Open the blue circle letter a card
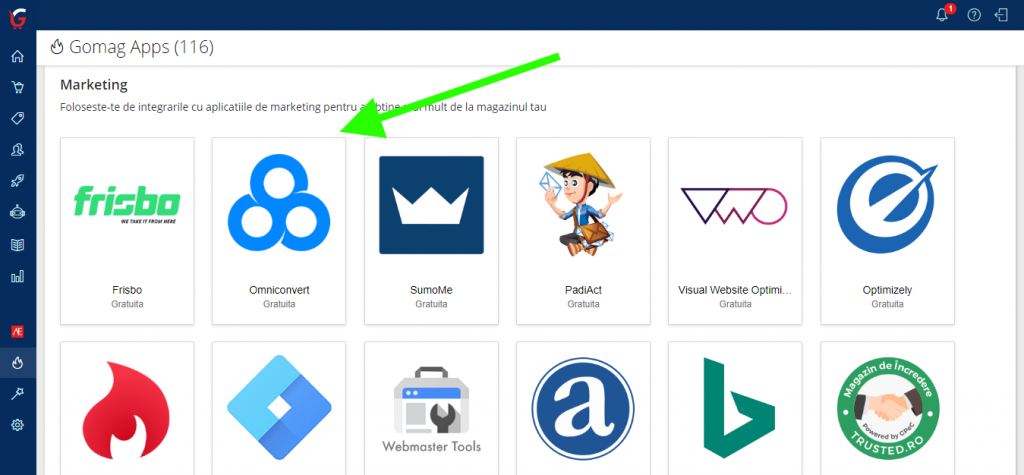 pos(583,408)
